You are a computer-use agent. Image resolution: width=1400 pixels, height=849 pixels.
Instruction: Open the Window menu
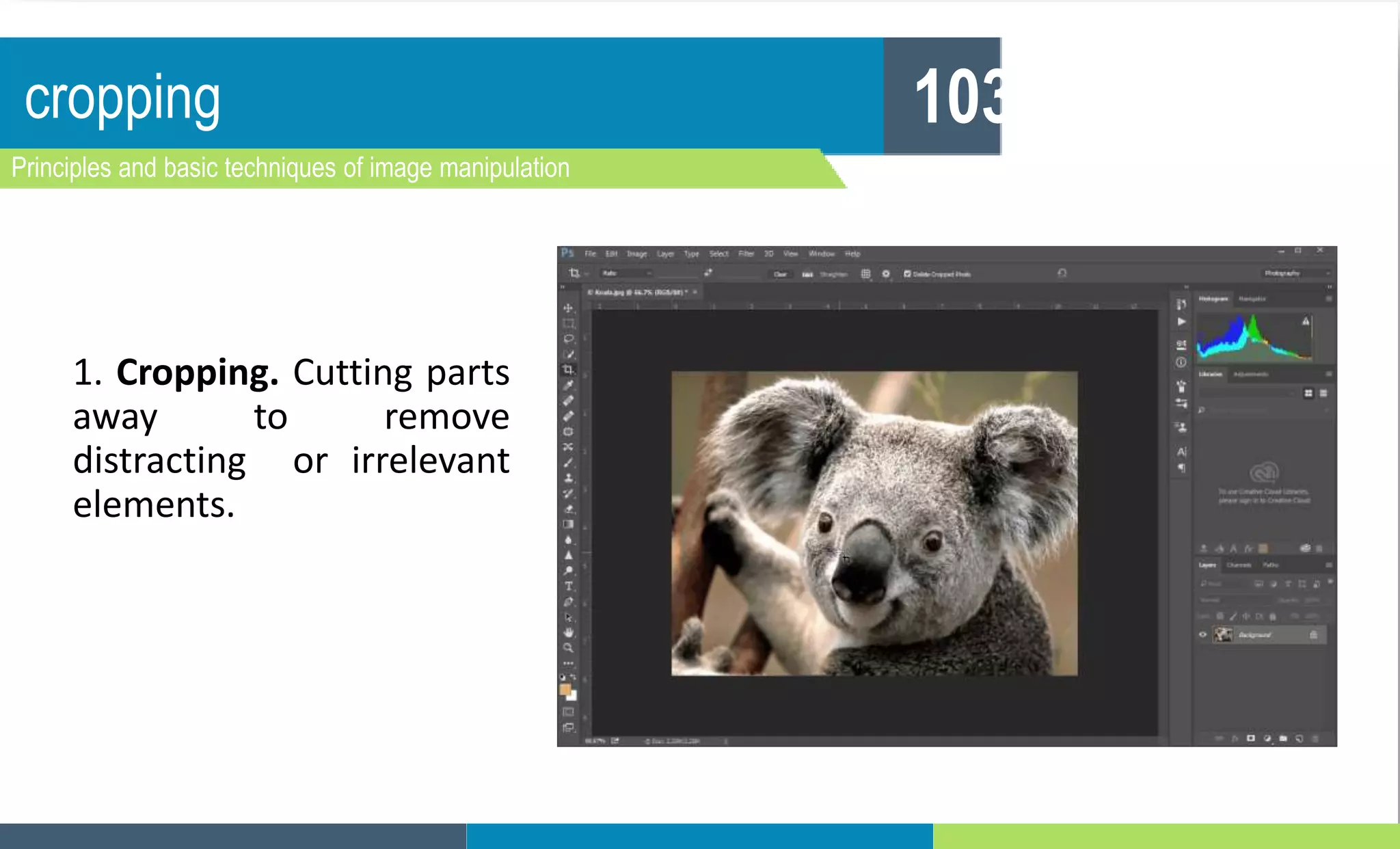822,254
